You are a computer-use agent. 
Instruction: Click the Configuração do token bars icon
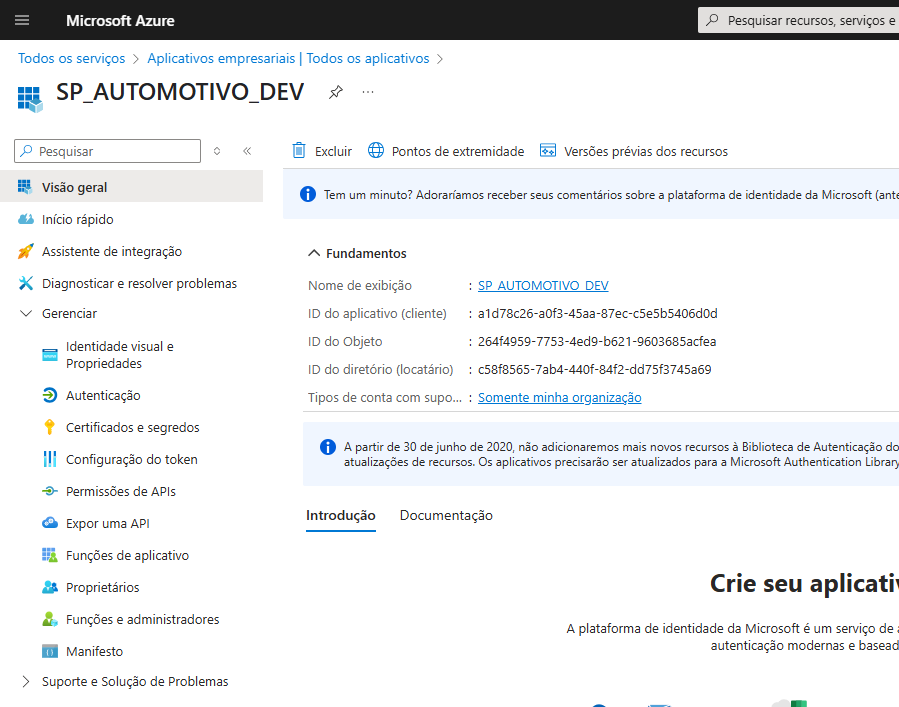pyautogui.click(x=50, y=459)
